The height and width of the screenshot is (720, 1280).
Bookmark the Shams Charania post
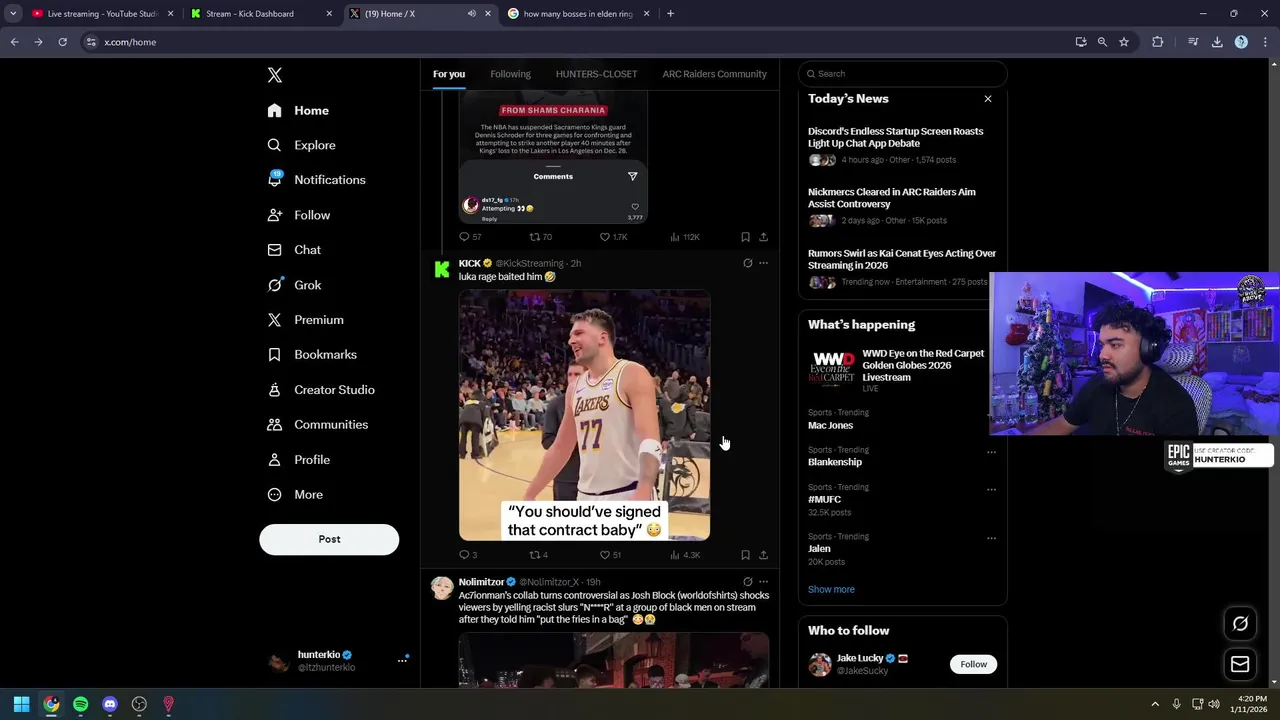(745, 237)
